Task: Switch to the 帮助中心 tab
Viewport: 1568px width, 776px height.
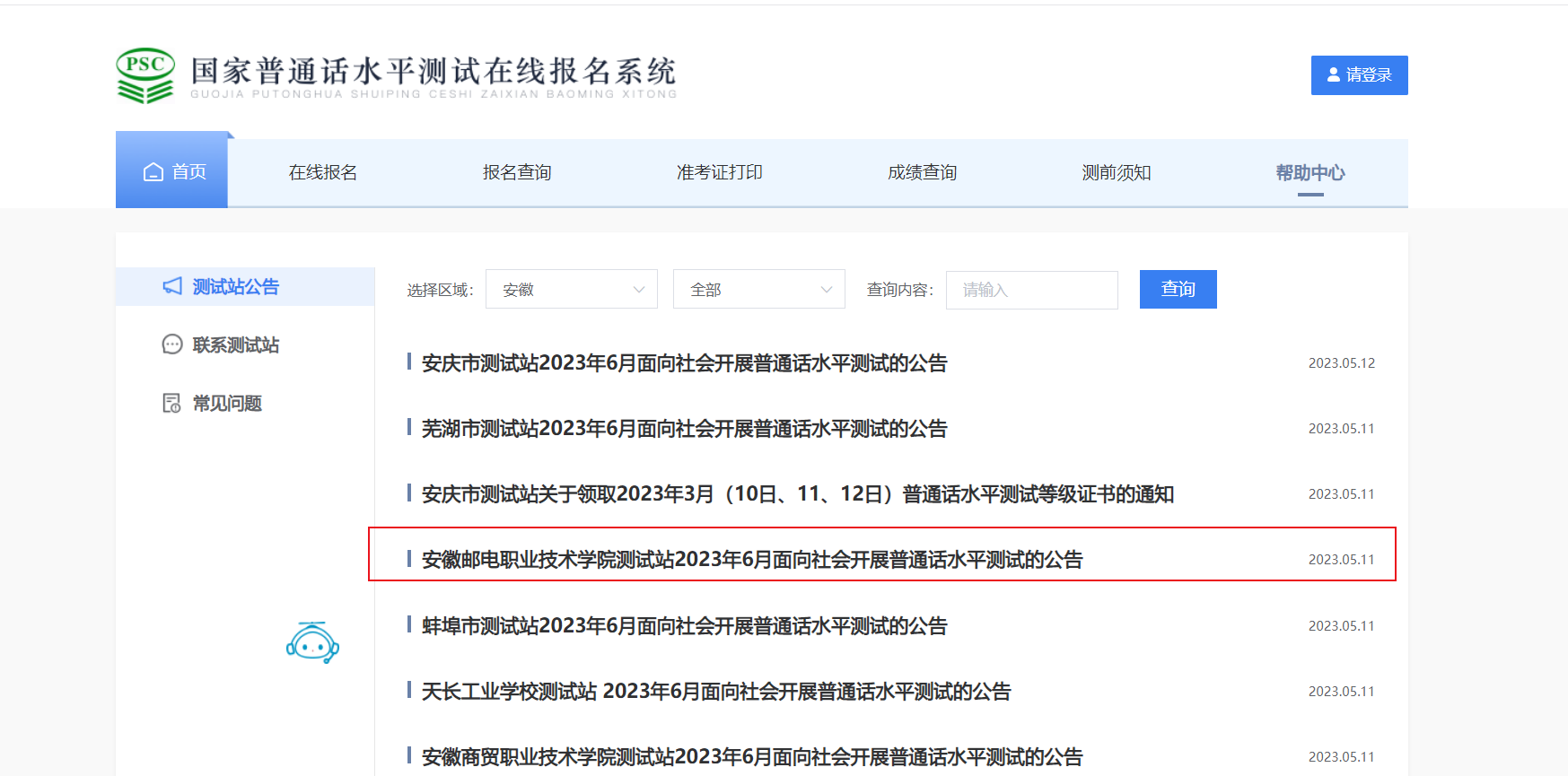Action: tap(1310, 172)
